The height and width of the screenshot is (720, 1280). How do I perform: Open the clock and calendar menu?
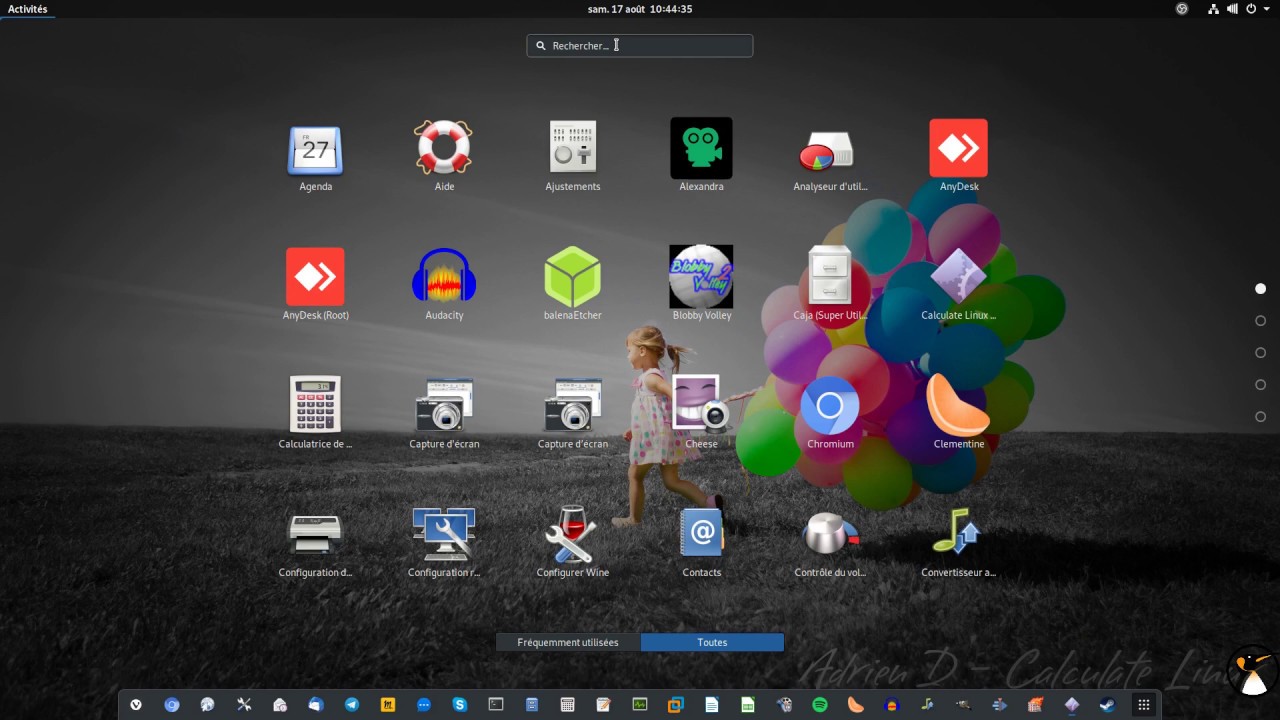(x=640, y=9)
